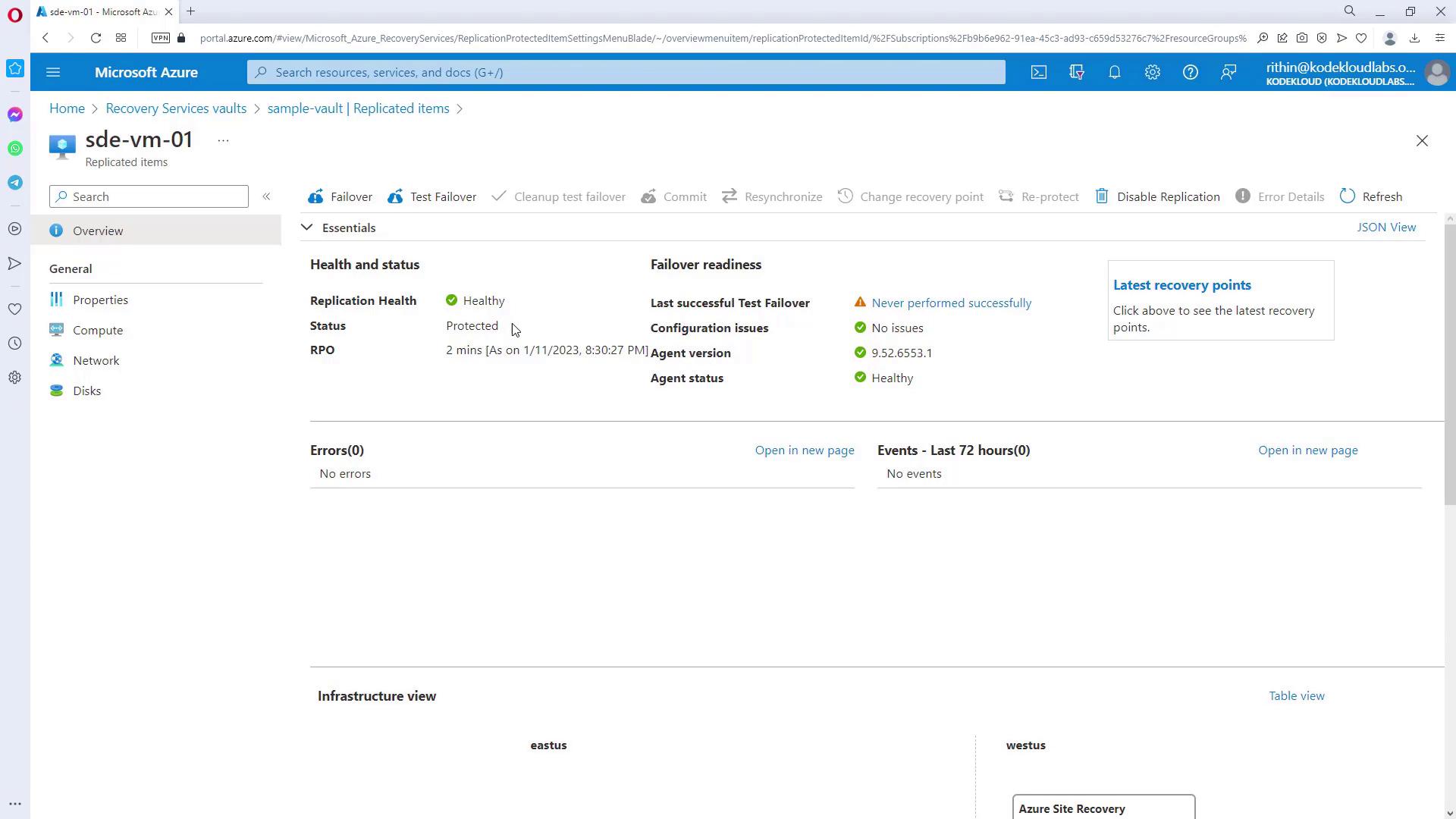The width and height of the screenshot is (1456, 819).
Task: Open the ellipsis menu next to sde-vm-01
Action: tap(223, 140)
